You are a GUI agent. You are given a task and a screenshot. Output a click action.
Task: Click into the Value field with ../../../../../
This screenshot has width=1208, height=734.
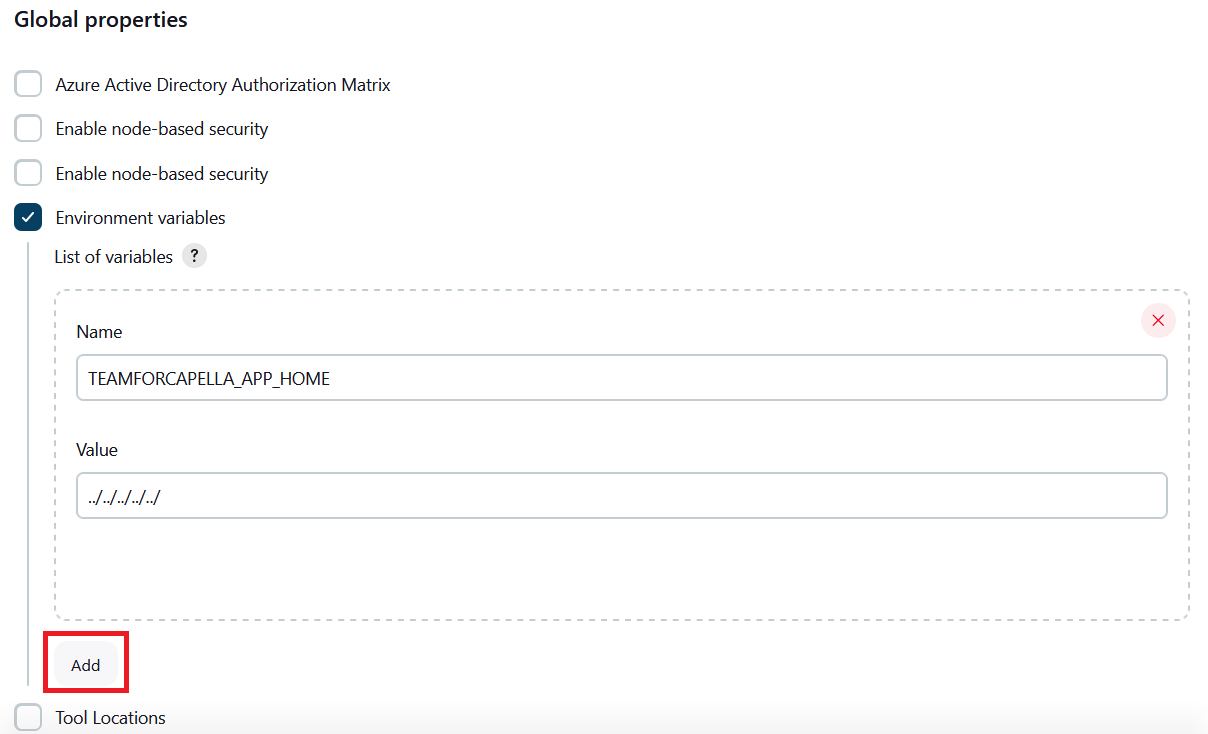[x=621, y=496]
